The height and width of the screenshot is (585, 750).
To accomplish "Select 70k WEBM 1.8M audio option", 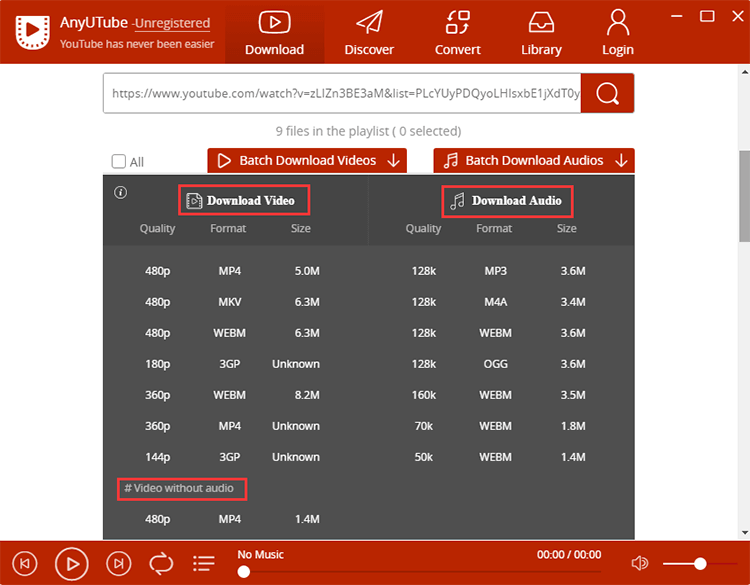I will (x=498, y=426).
